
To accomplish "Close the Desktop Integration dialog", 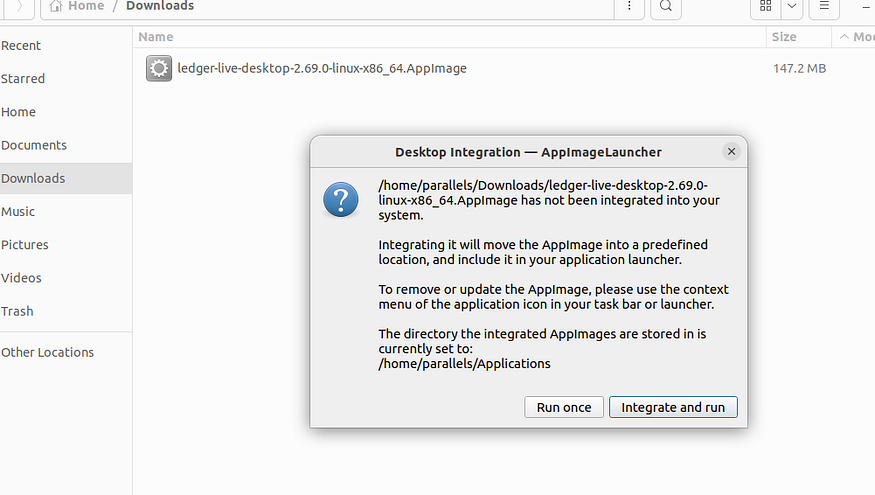I will coord(731,151).
